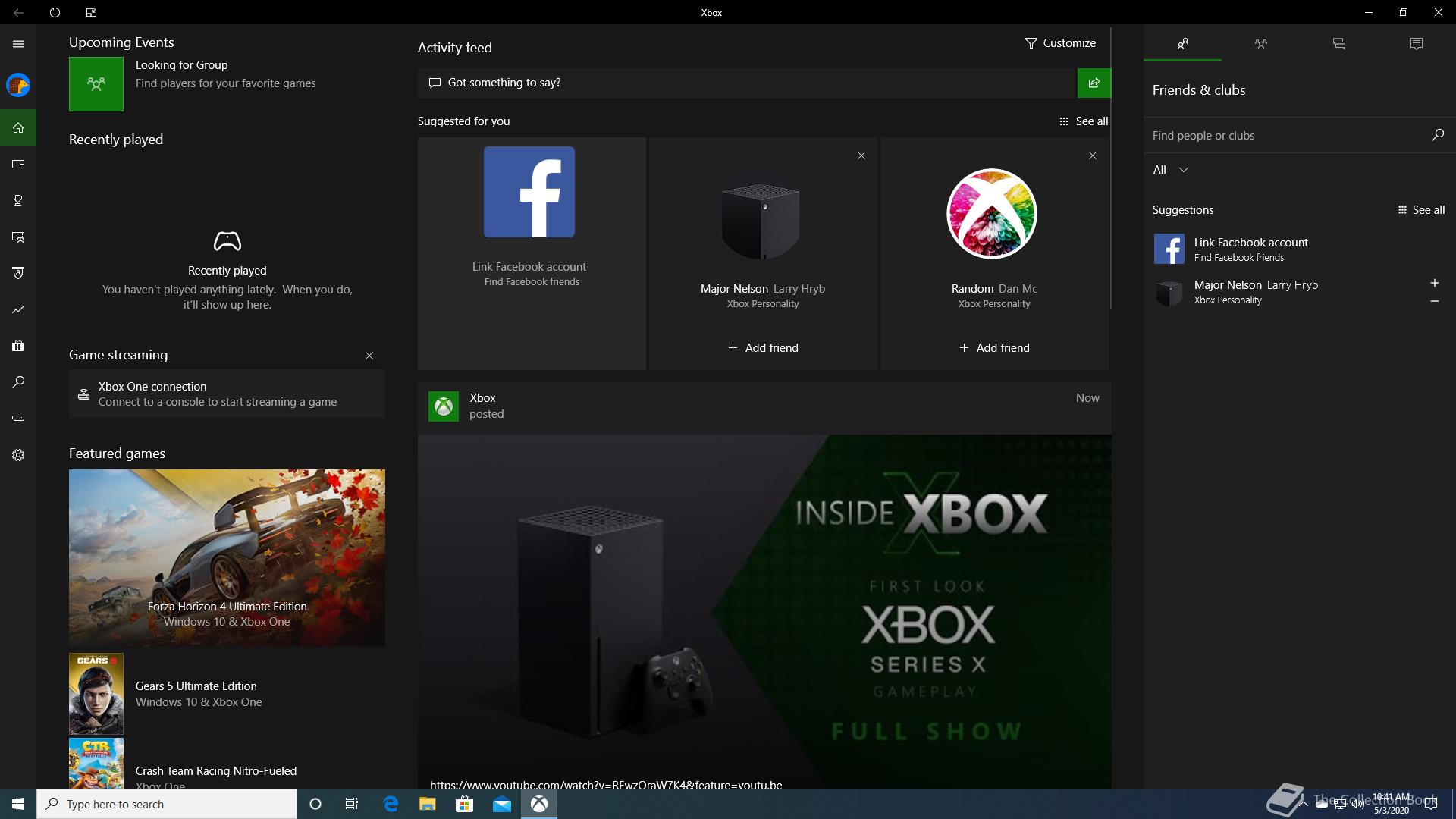1456x819 pixels.
Task: Switch to Activity alerts tab icon
Action: click(1416, 44)
